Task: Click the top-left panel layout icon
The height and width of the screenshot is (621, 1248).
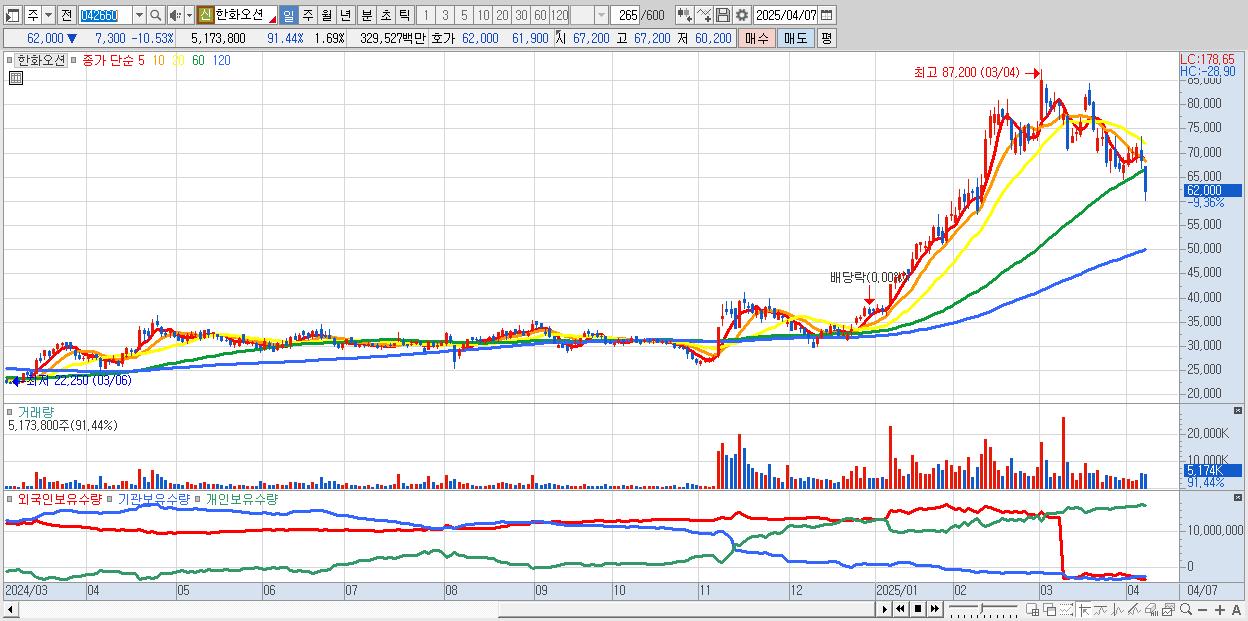Action: pos(11,15)
